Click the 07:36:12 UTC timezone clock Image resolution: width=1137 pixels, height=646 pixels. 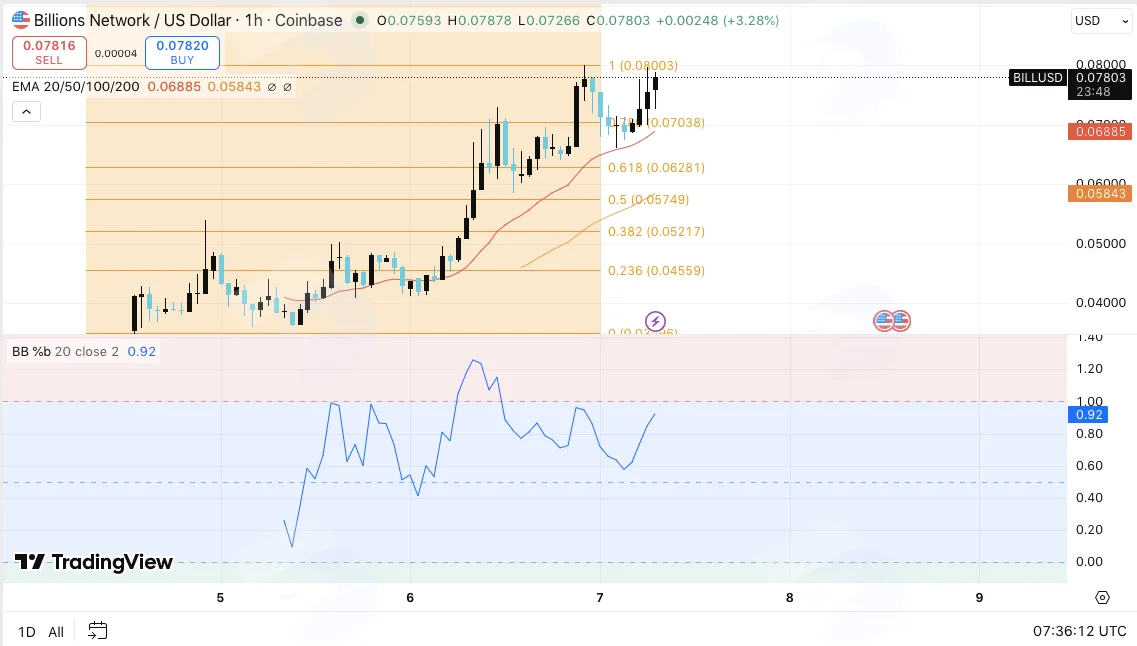click(1080, 631)
